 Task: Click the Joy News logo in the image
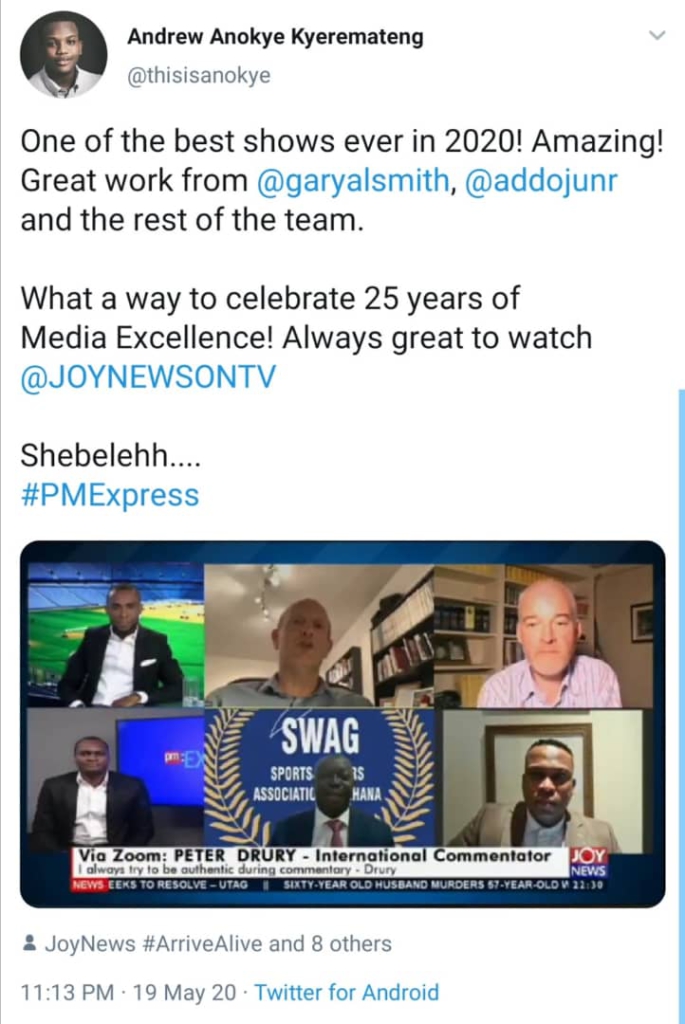pyautogui.click(x=588, y=863)
